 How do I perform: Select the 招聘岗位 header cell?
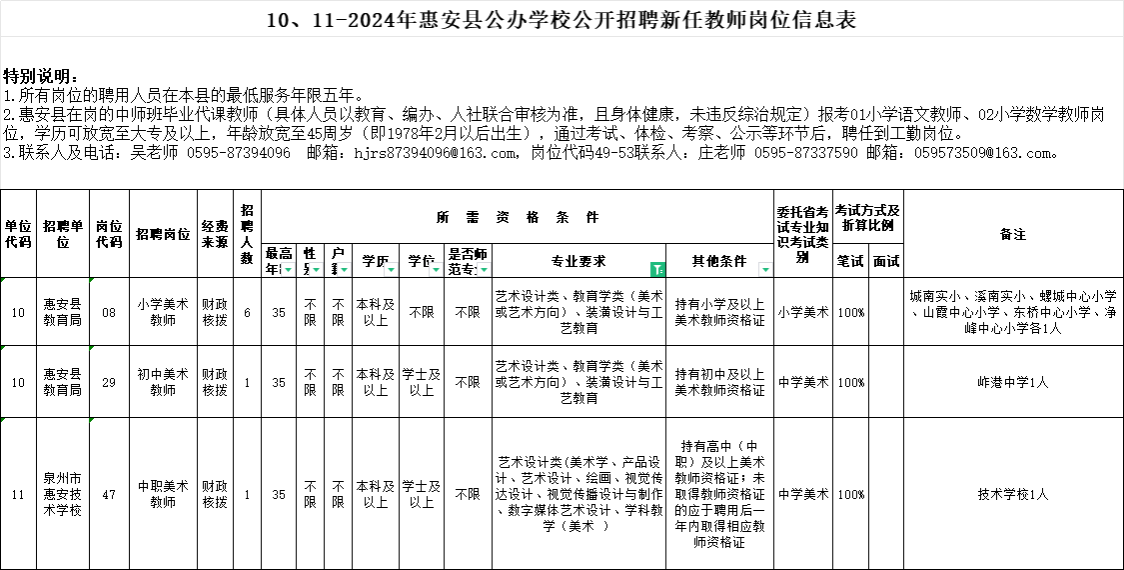point(163,234)
